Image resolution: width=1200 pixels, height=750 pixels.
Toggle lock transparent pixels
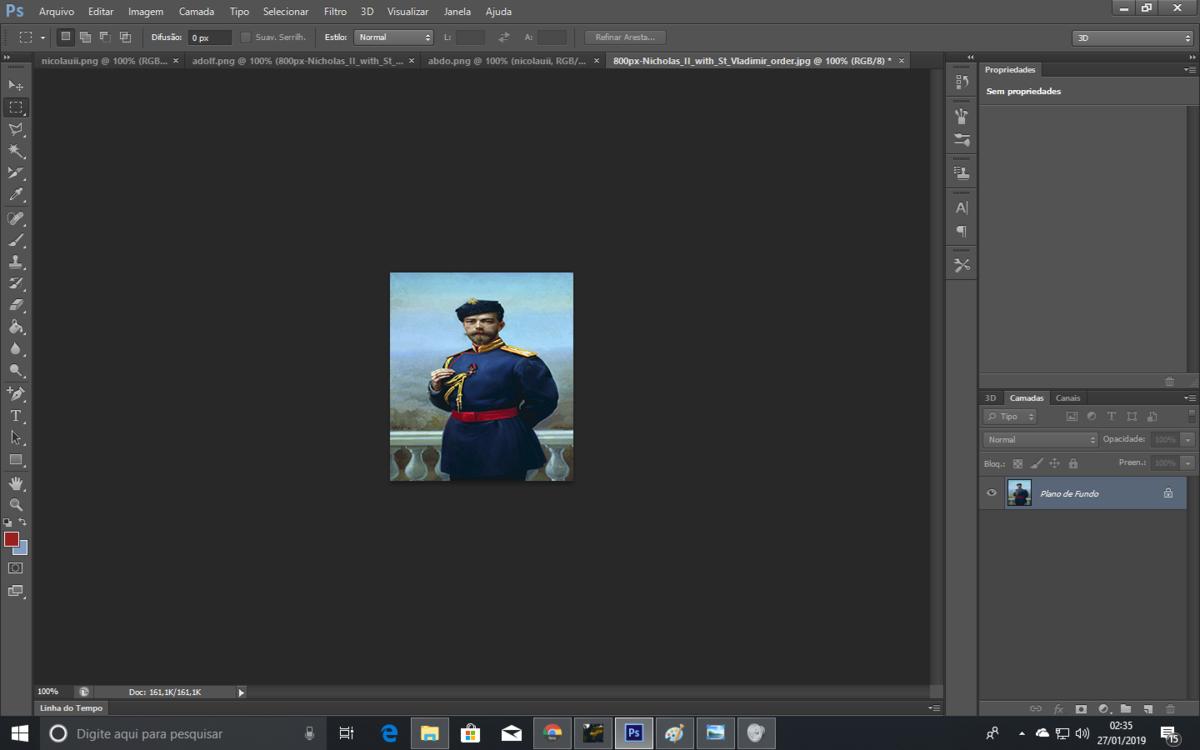[x=1018, y=464]
